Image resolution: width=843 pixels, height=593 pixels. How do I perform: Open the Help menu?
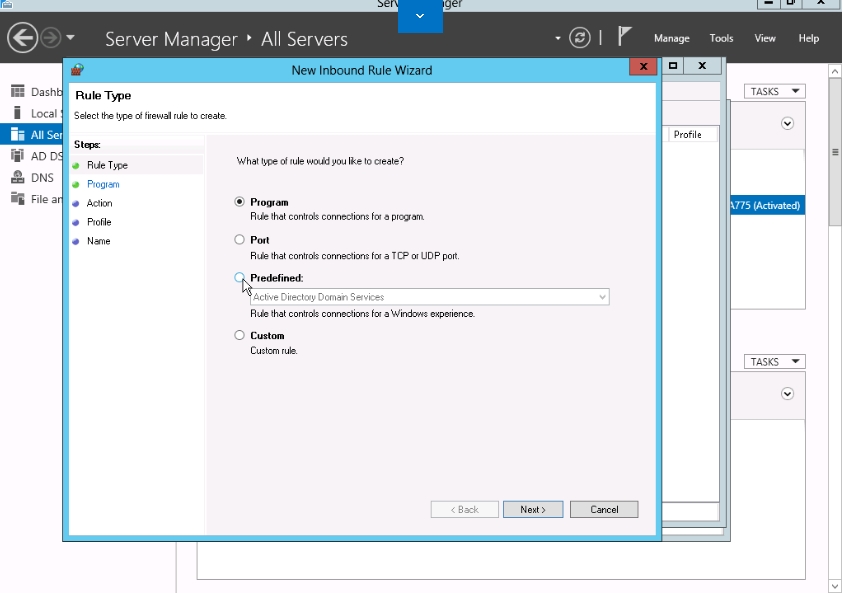808,38
